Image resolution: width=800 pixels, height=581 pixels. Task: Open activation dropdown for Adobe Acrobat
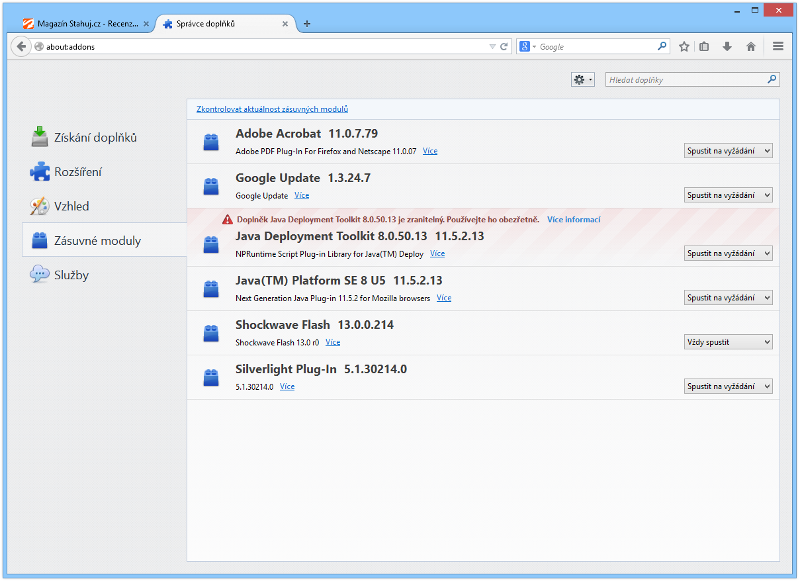click(728, 151)
